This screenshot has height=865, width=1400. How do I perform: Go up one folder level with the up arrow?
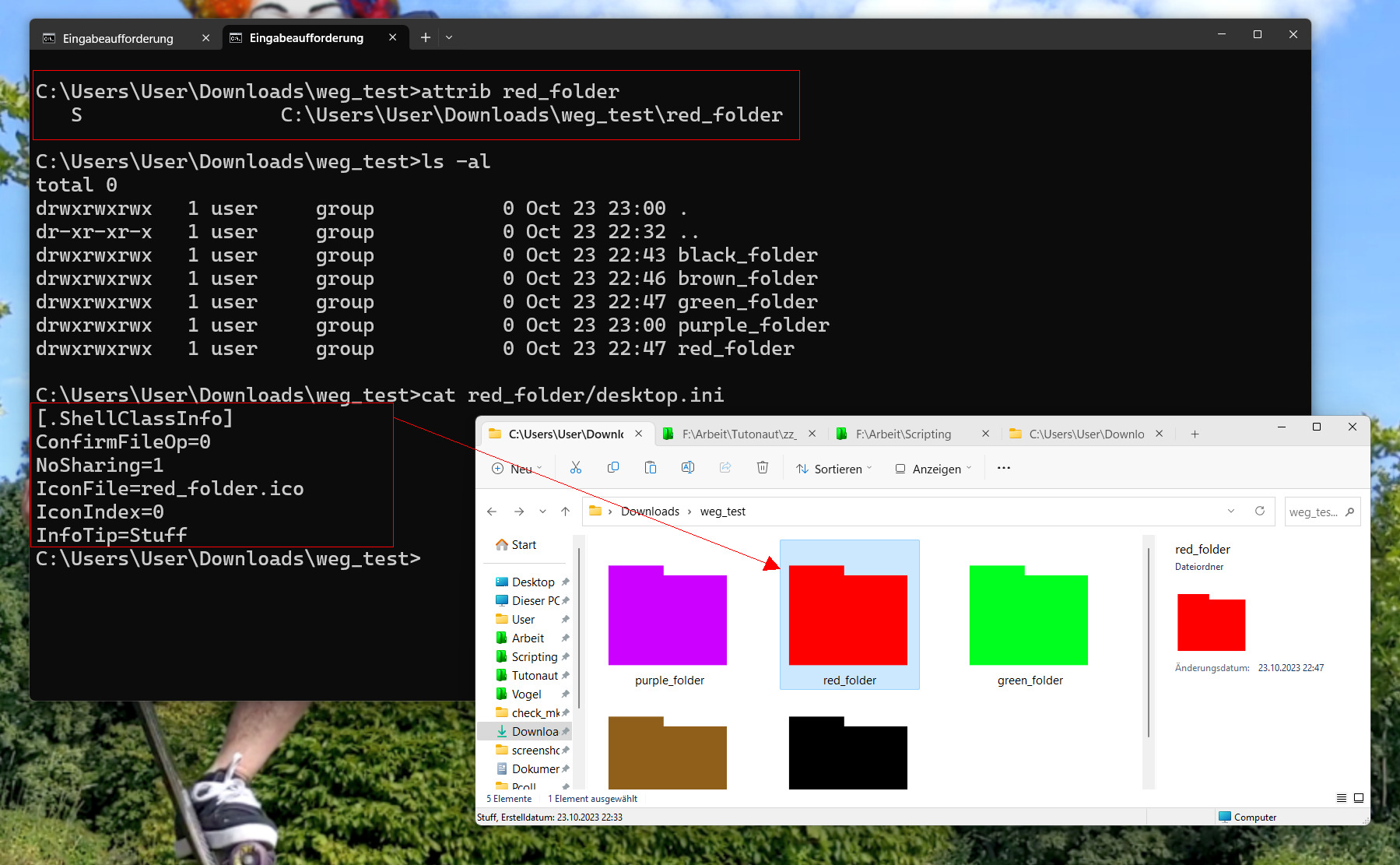[566, 512]
